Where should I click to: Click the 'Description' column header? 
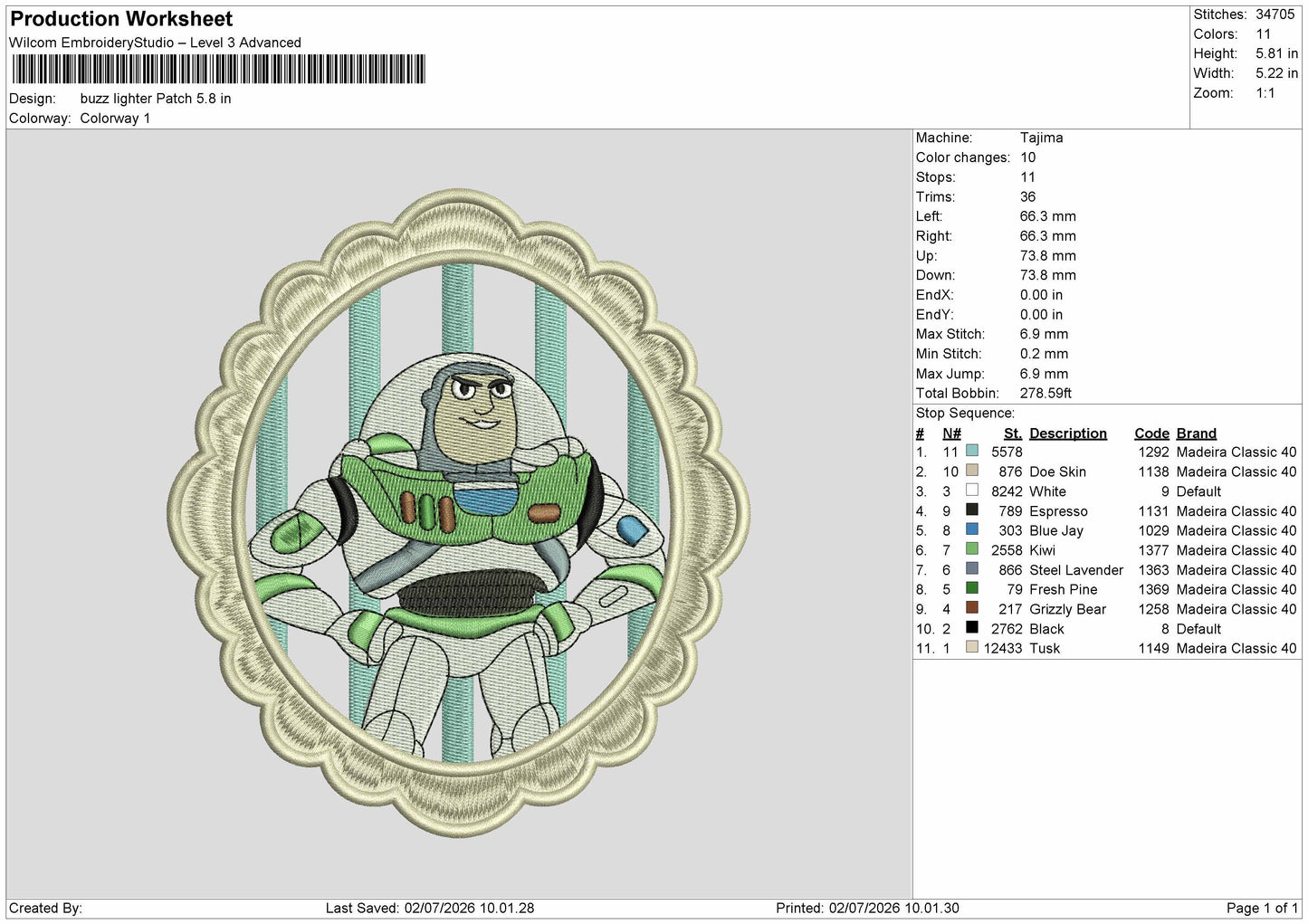click(x=1068, y=433)
